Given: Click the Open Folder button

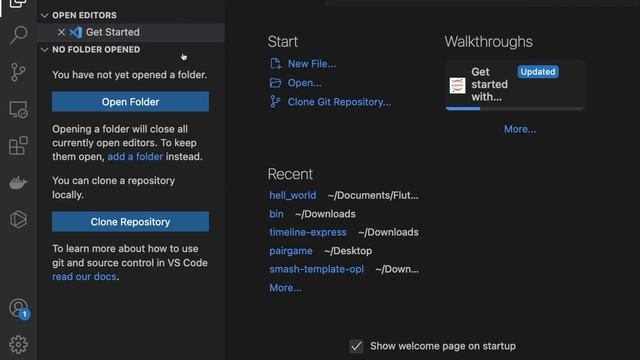Looking at the screenshot, I should [130, 102].
